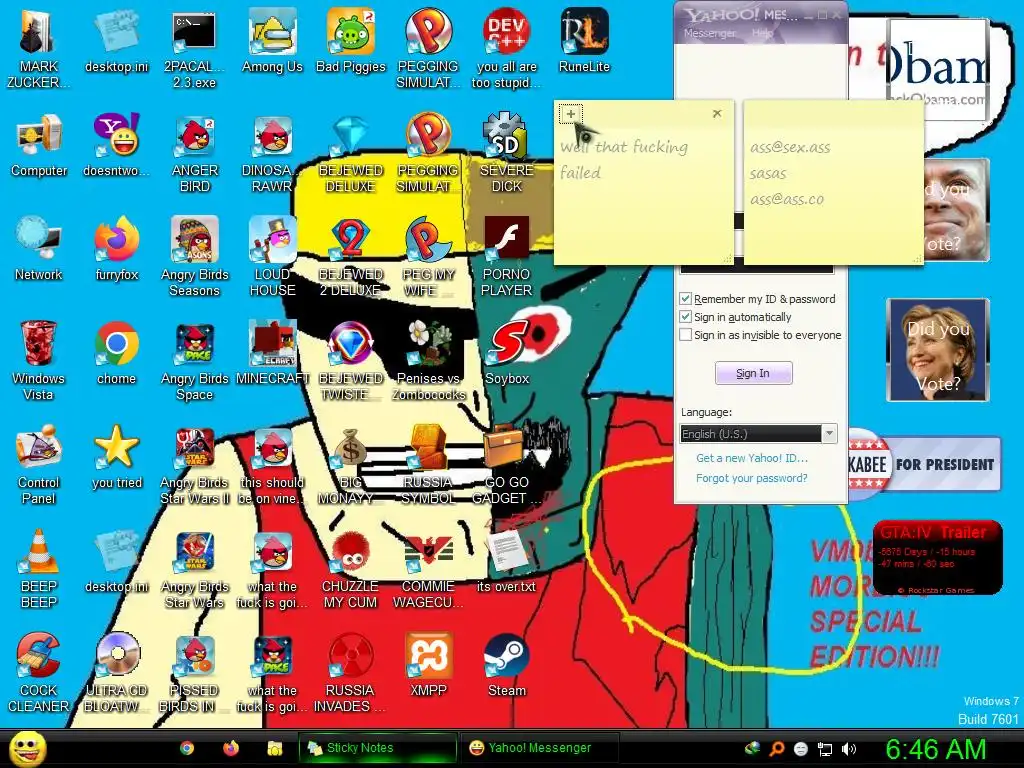Image resolution: width=1024 pixels, height=768 pixels.
Task: Select the 2PACAL 2.3.exe icon
Action: click(194, 49)
